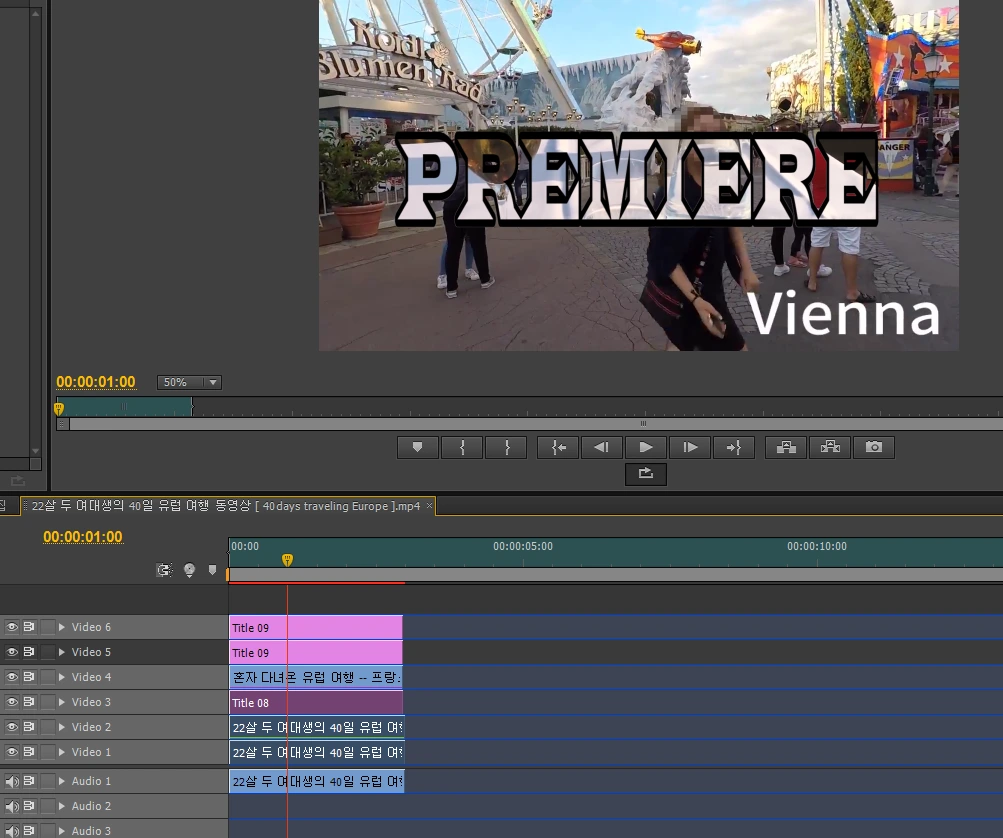Add marker in timeline header
This screenshot has height=838, width=1003.
212,569
